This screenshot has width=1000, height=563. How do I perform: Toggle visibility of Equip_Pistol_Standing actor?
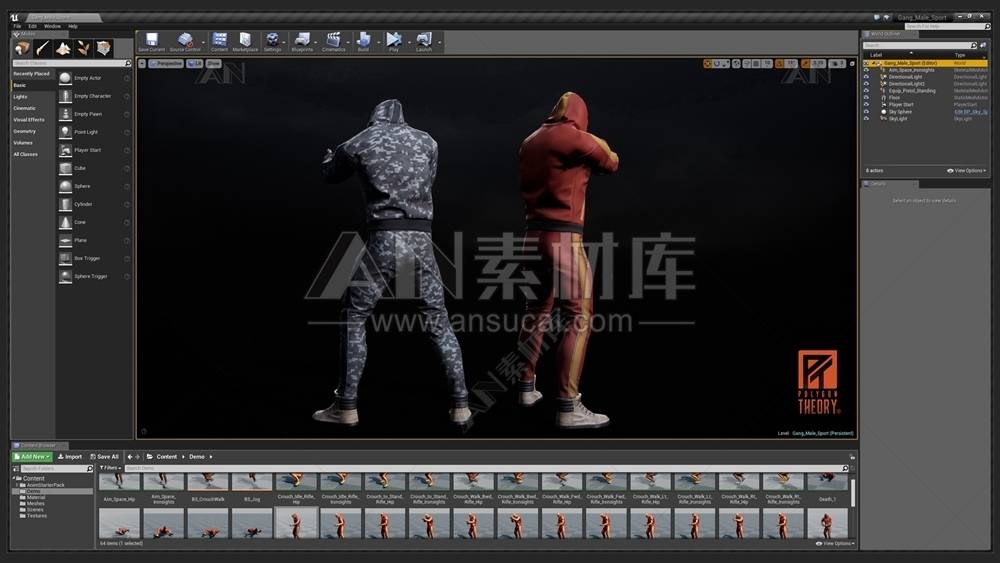pos(866,91)
